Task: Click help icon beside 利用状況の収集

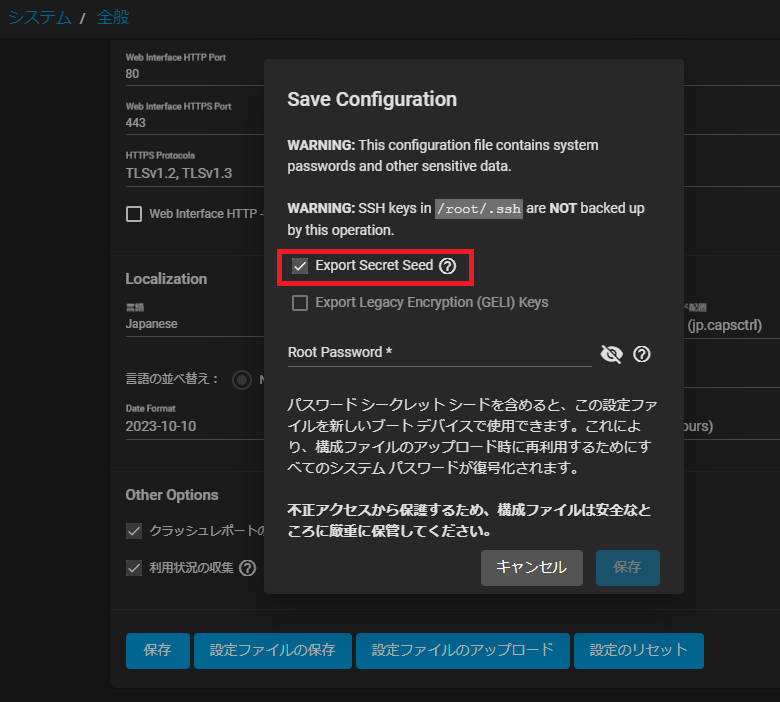Action: [x=247, y=568]
